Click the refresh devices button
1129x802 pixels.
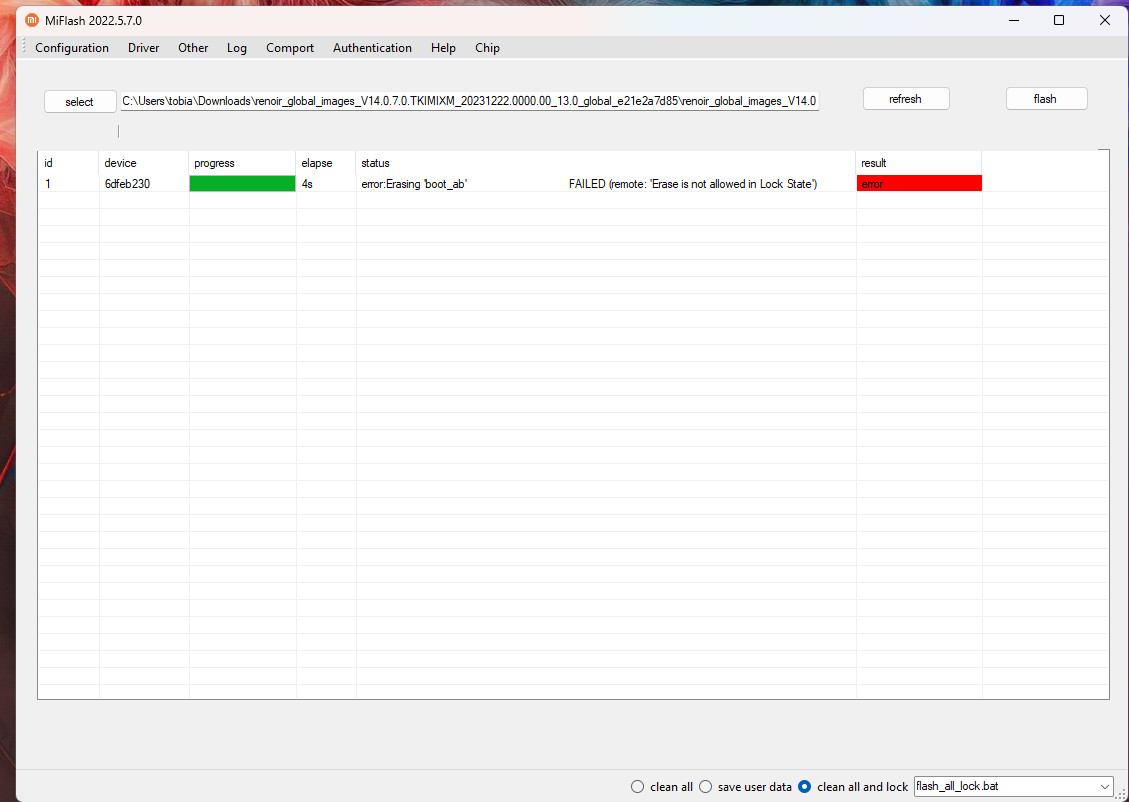click(905, 99)
